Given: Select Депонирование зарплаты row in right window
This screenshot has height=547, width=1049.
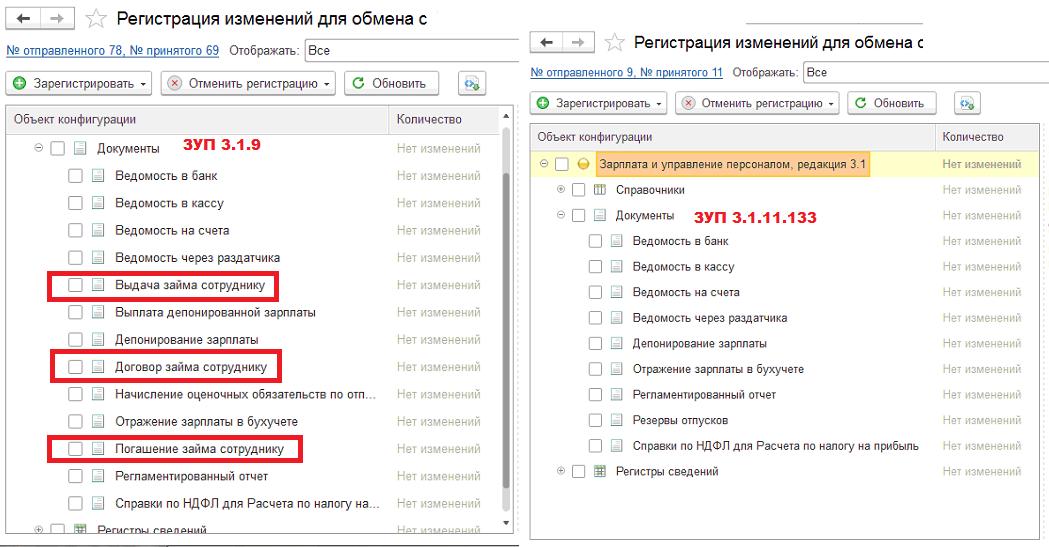Looking at the screenshot, I should point(785,344).
